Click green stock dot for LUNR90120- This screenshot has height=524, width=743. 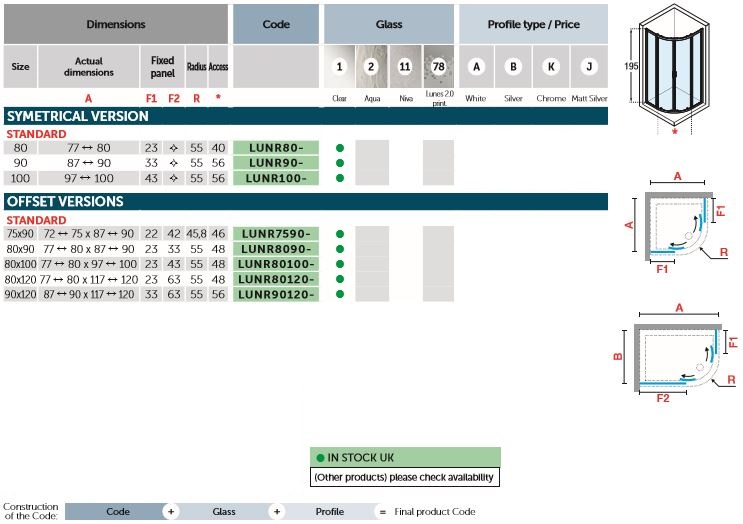tap(340, 295)
